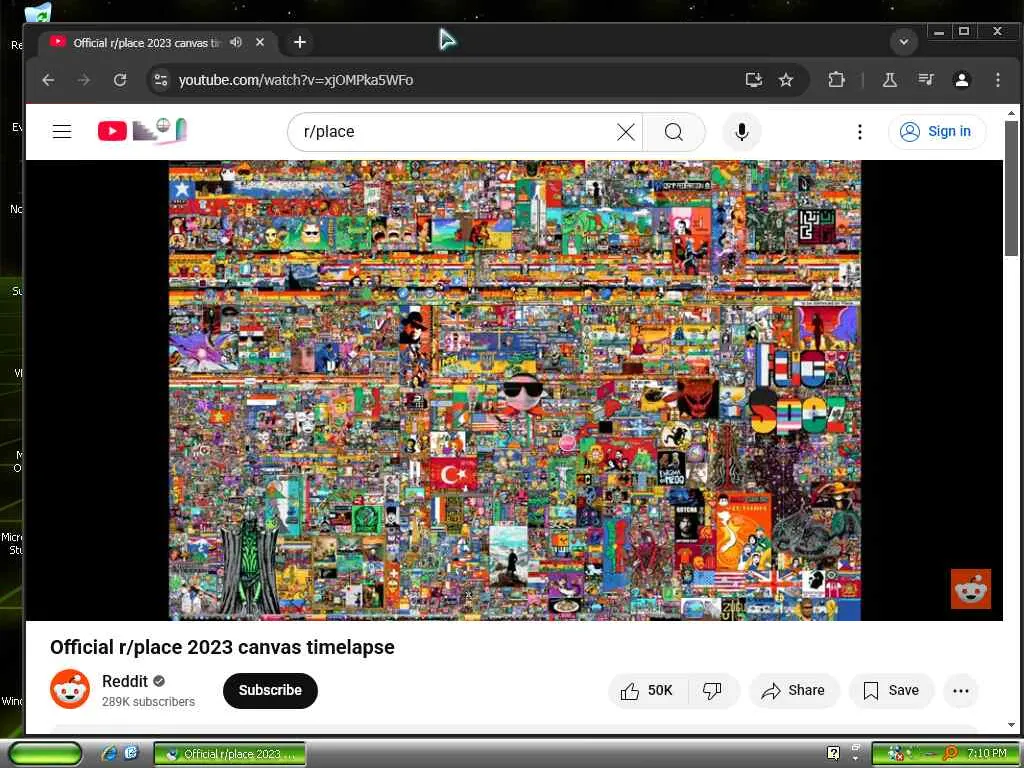
Task: Open the Chrome three-dot menu
Action: (x=997, y=80)
